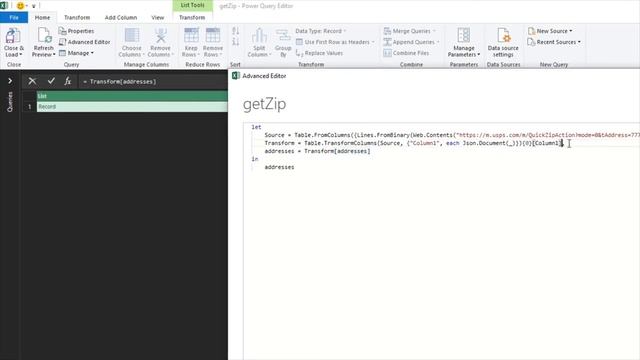The width and height of the screenshot is (640, 360).
Task: Click the Keep Rows icon
Action: pyautogui.click(x=191, y=36)
